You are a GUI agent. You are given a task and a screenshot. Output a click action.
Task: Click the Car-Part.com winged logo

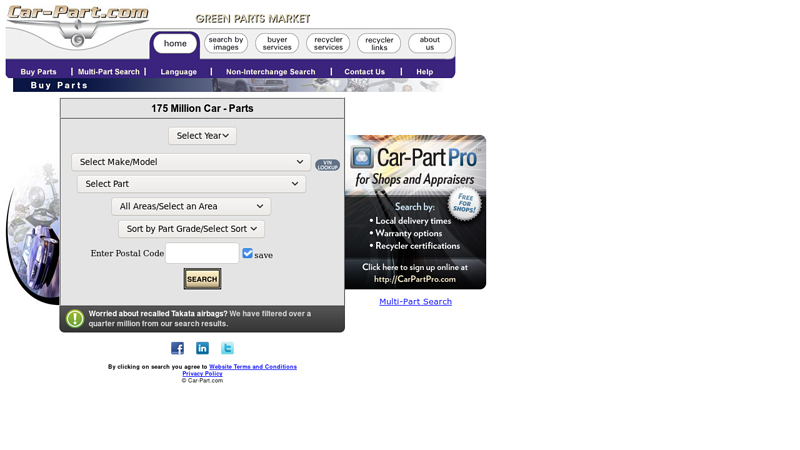[78, 26]
